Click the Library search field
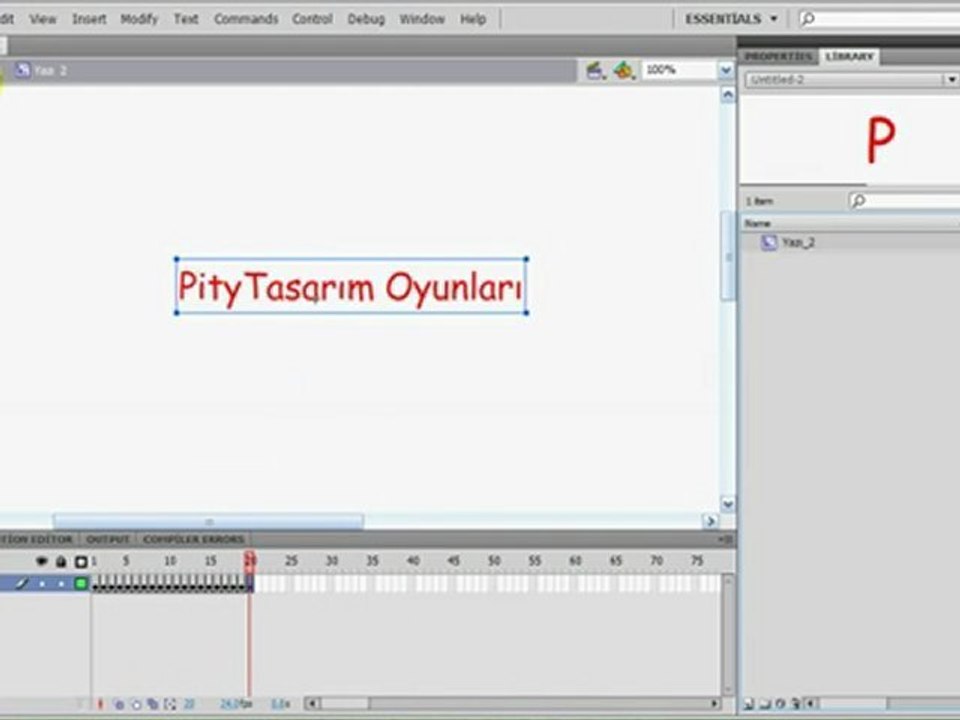The image size is (960, 720). (904, 201)
